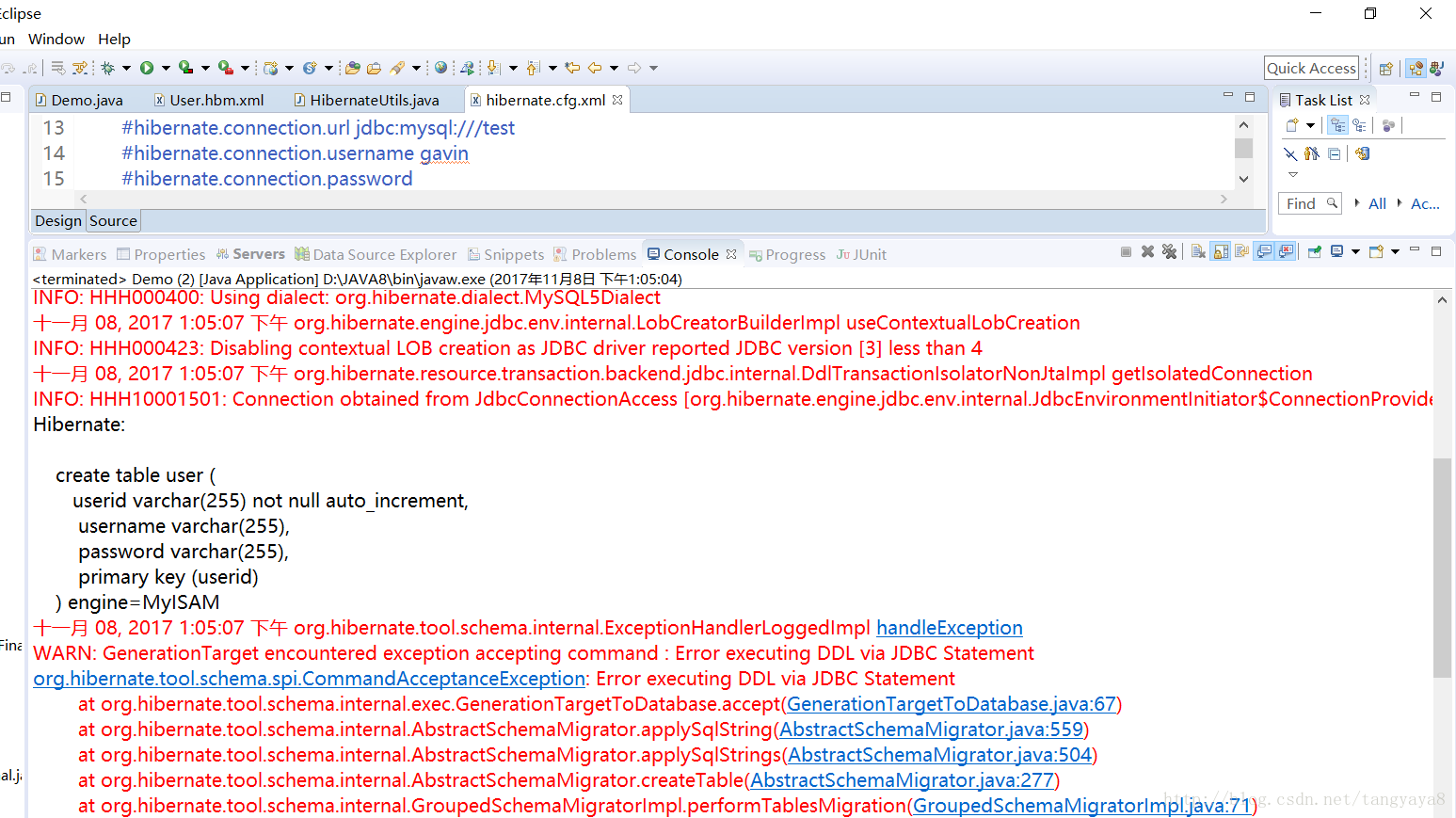Screen dimensions: 1456x818
Task: Open the Open Console dropdown arrow
Action: click(x=1395, y=251)
